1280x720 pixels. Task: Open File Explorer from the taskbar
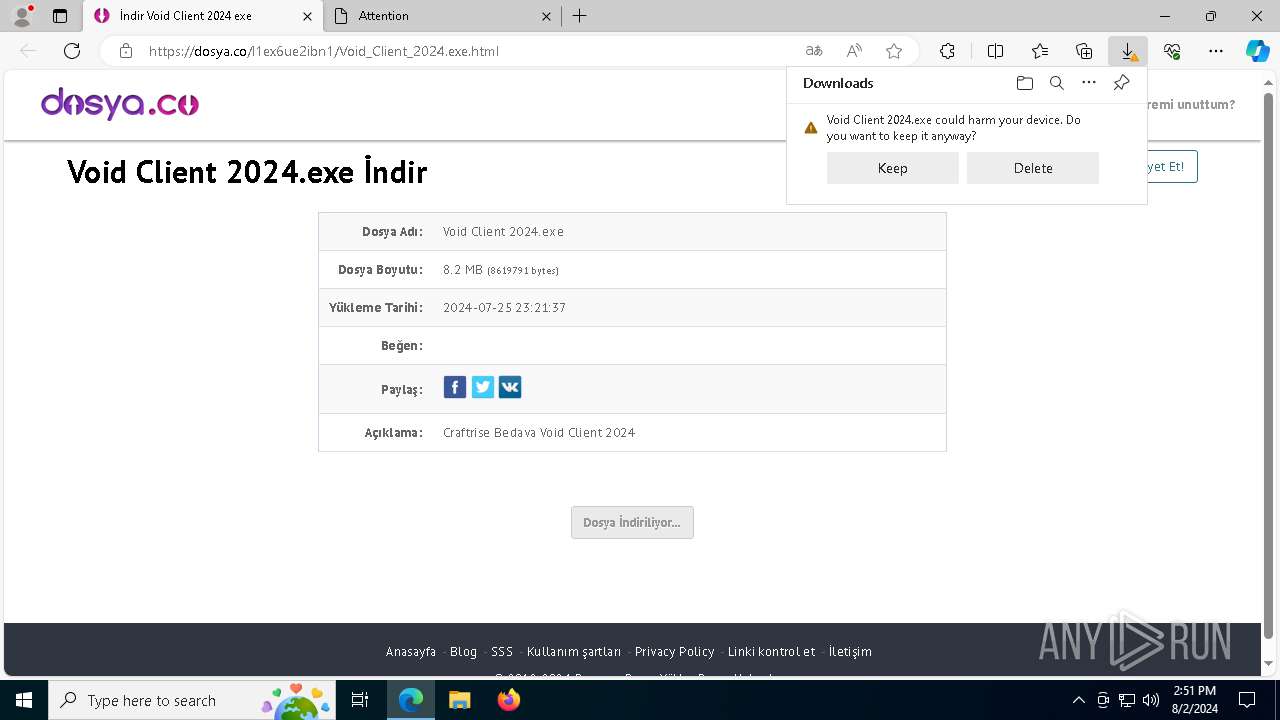coord(459,700)
